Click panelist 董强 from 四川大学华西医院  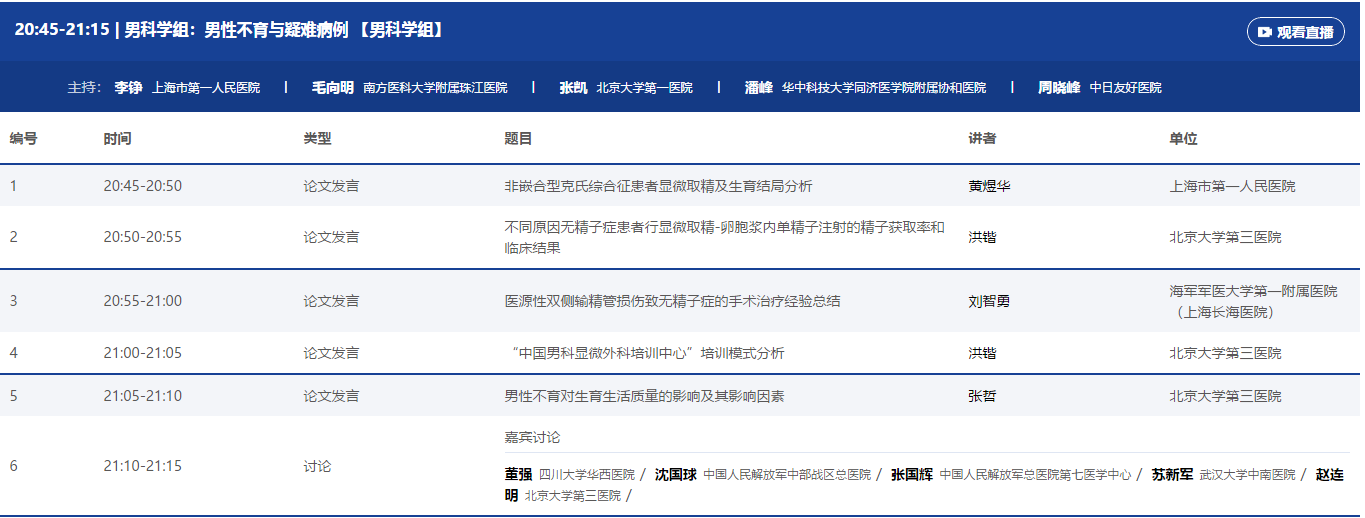tap(519, 475)
